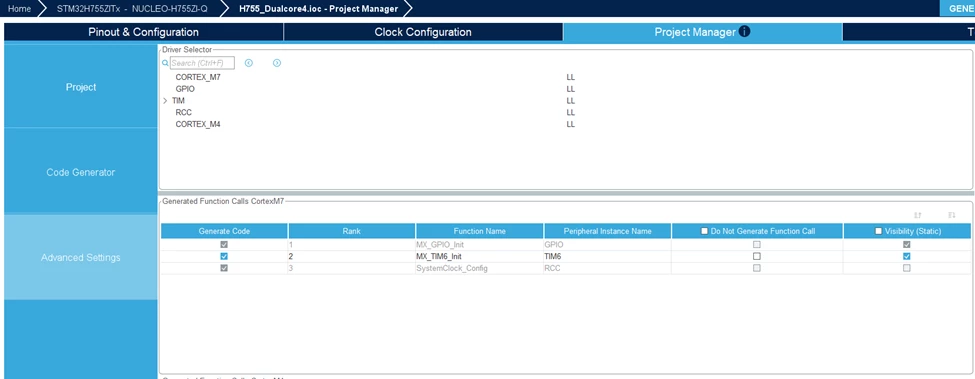This screenshot has height=379, width=975.
Task: Click the MX_GPIO_Init function name cell
Action: [x=479, y=245]
